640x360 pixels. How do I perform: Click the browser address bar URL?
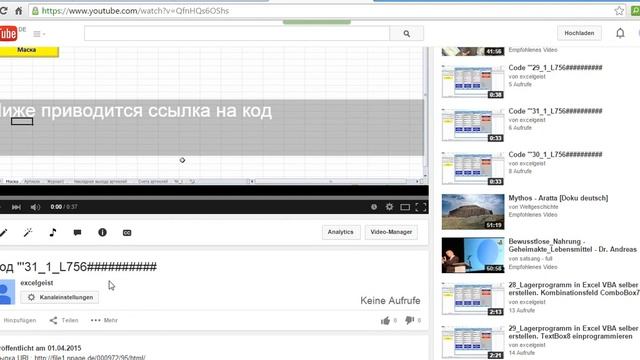click(136, 11)
